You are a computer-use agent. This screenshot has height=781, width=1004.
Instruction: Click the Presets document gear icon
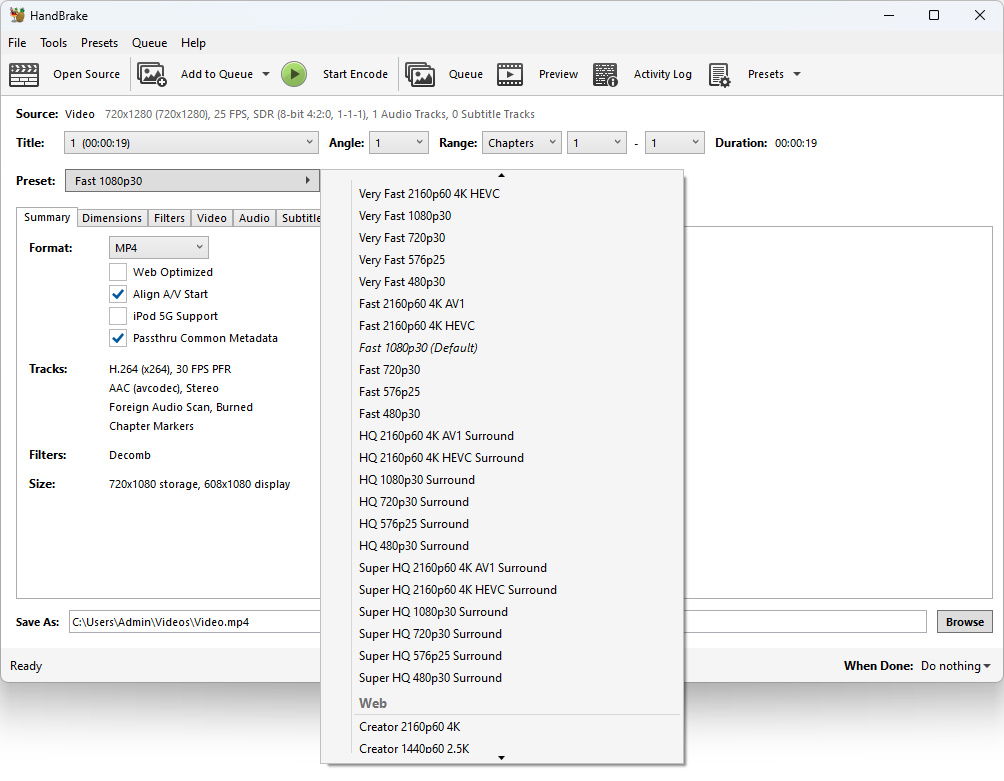(720, 74)
